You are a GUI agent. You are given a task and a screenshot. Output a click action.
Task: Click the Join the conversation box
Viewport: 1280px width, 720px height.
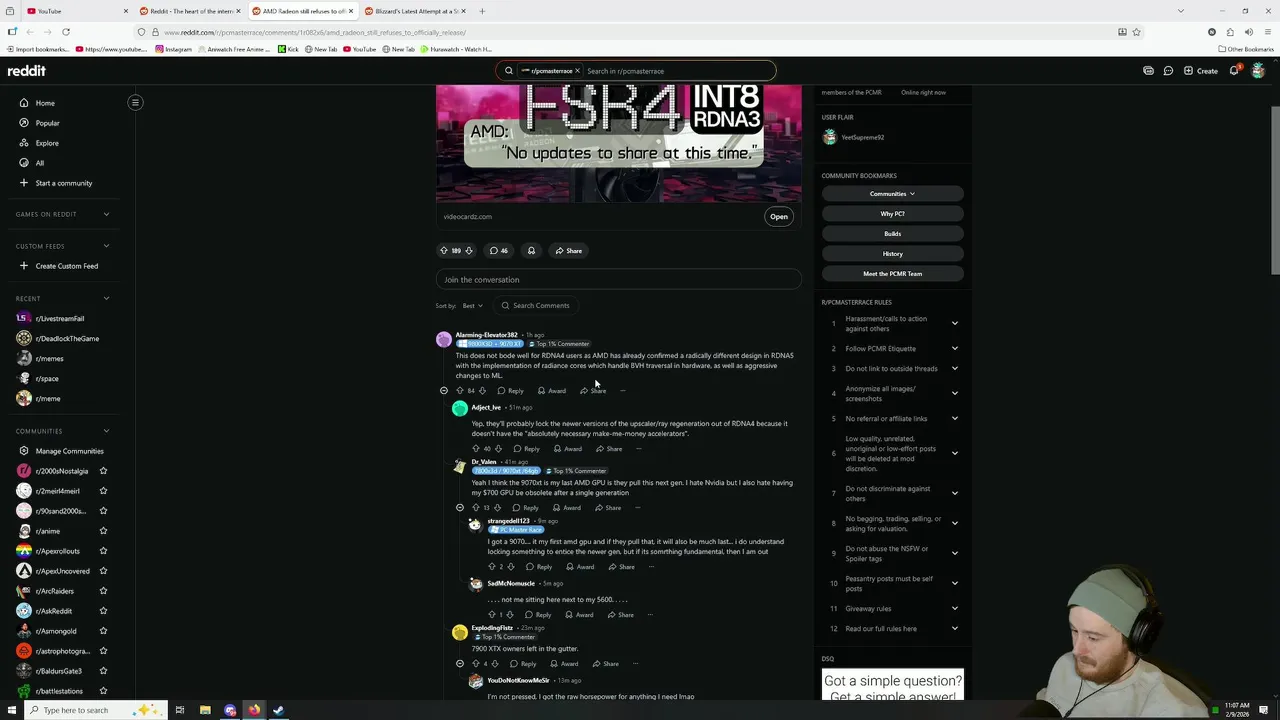618,280
